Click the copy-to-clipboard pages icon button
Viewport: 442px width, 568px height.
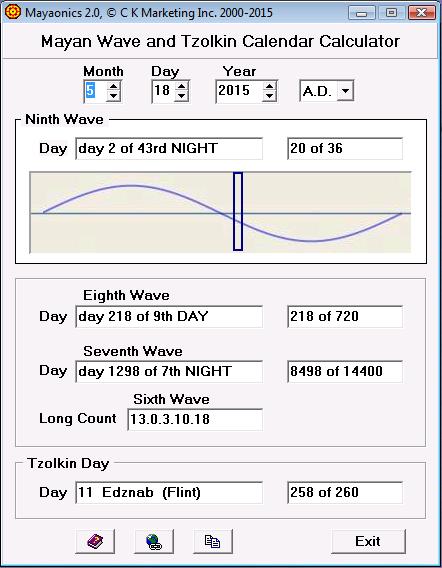coord(213,541)
